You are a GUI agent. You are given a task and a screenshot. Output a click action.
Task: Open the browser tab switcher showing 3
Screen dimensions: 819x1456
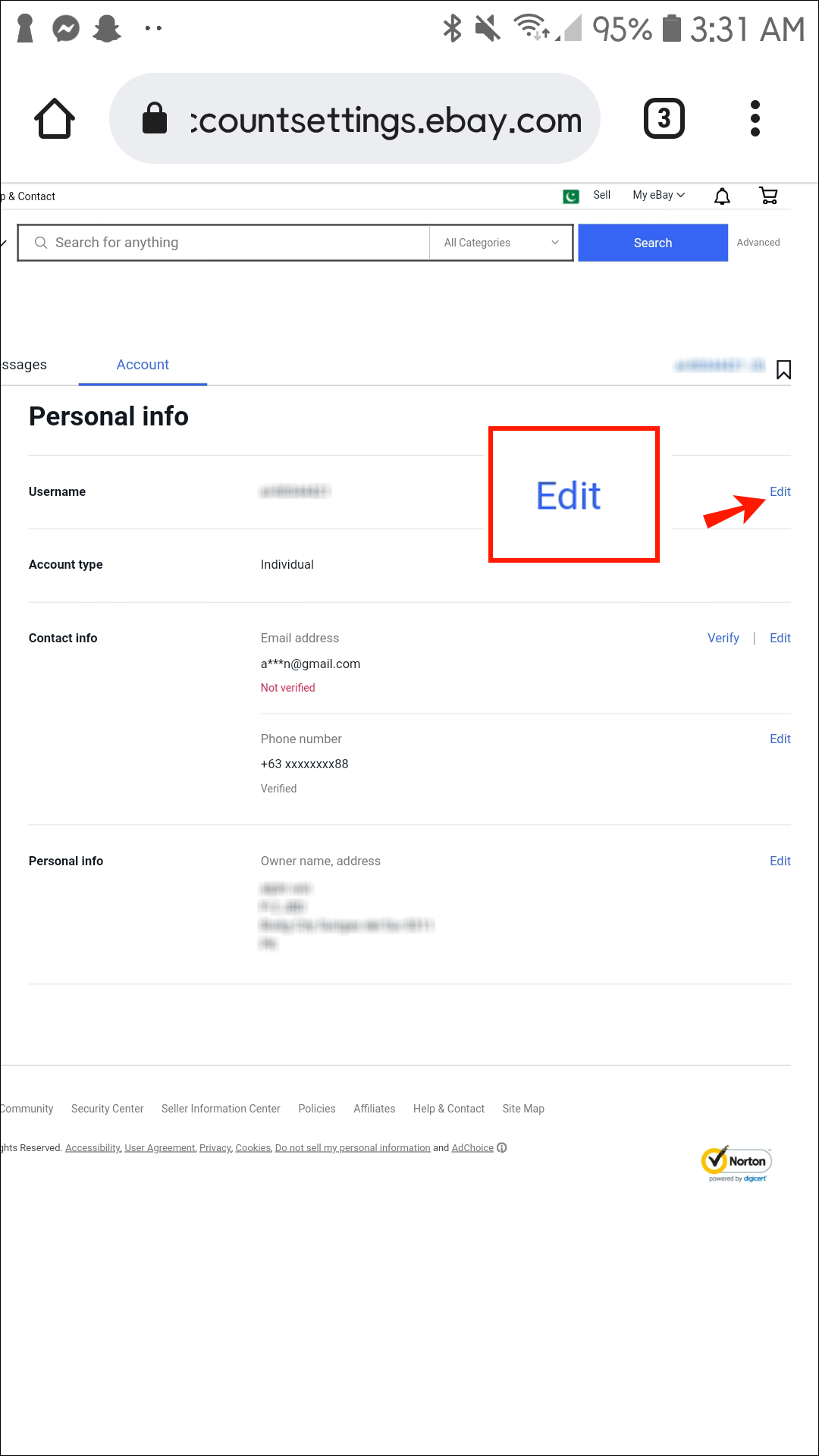664,118
